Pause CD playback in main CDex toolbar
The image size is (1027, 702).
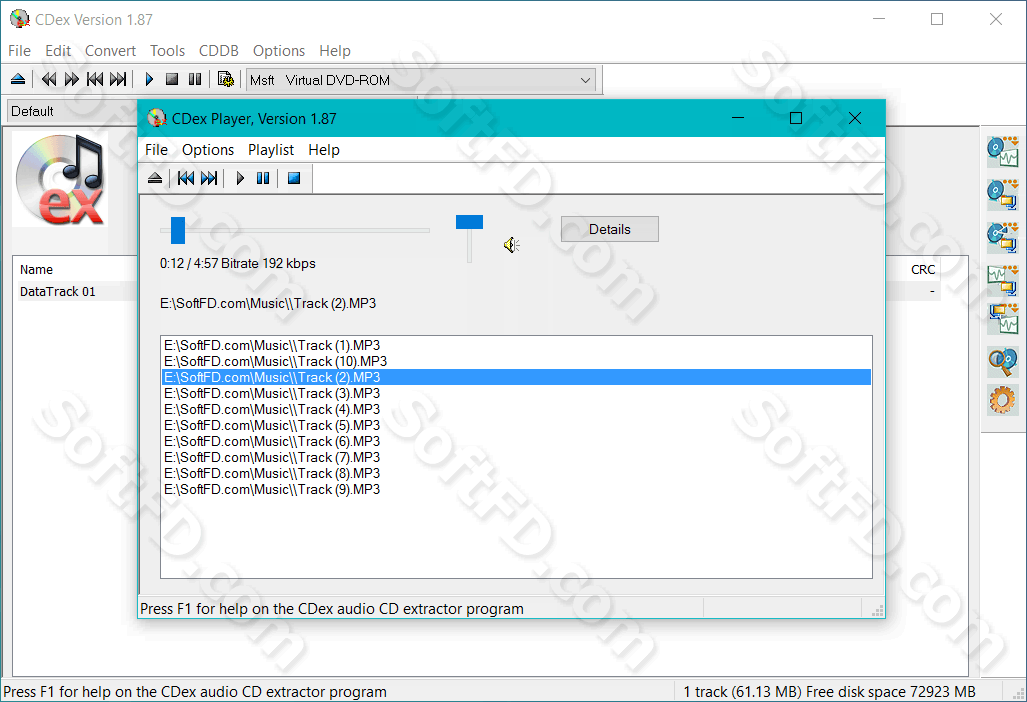click(x=195, y=80)
